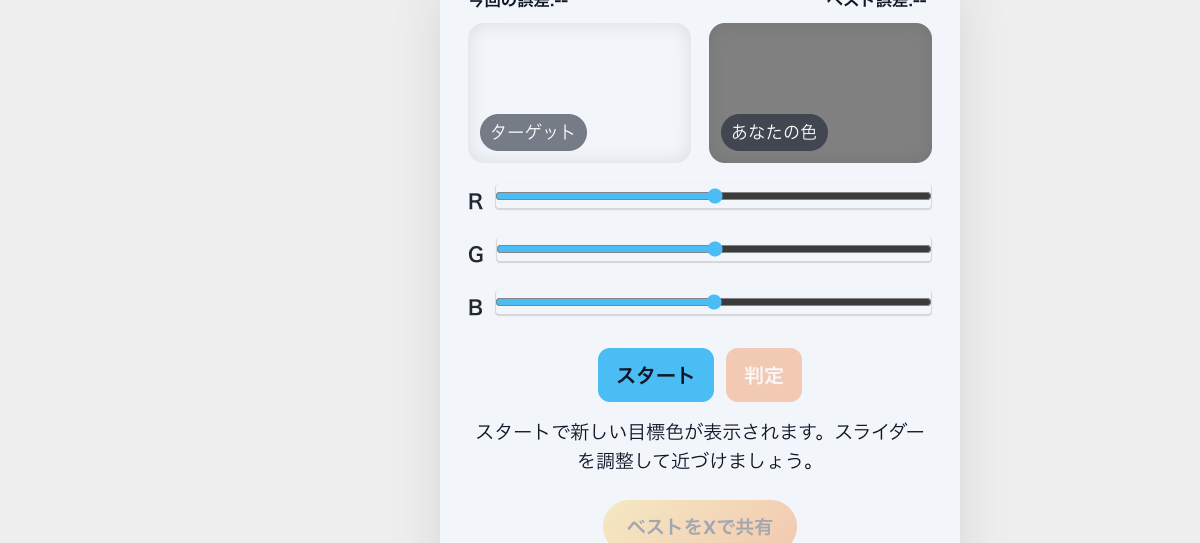Click the スタート button
1200x543 pixels.
pyautogui.click(x=656, y=375)
